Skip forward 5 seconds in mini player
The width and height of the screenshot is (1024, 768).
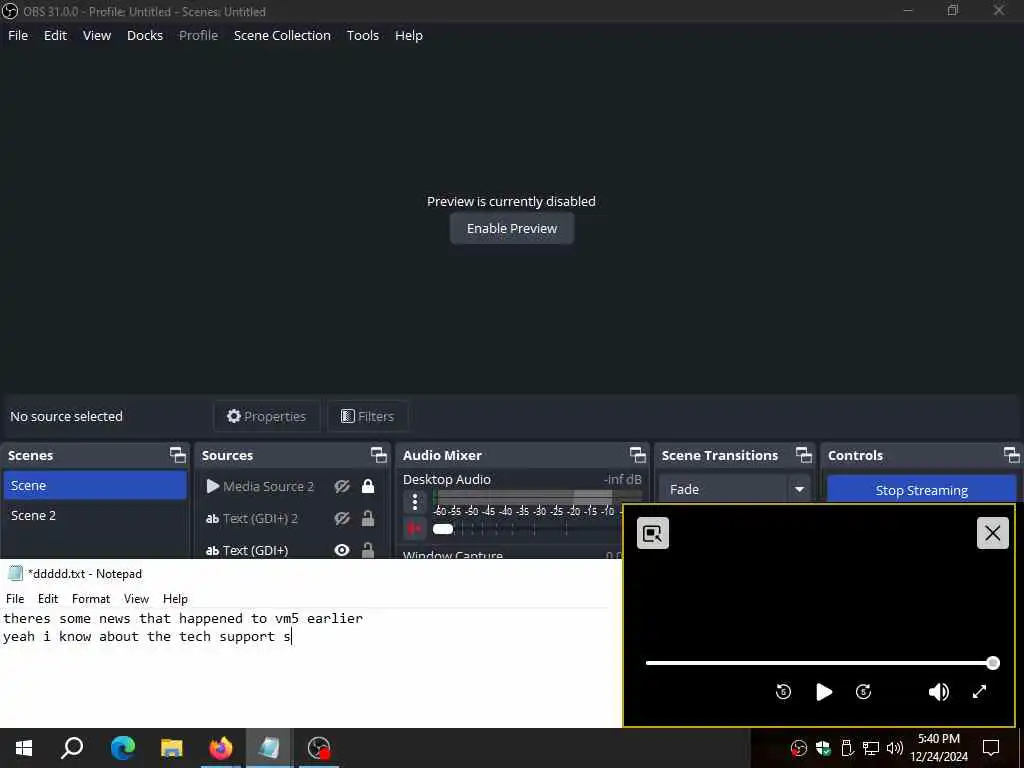(x=863, y=692)
